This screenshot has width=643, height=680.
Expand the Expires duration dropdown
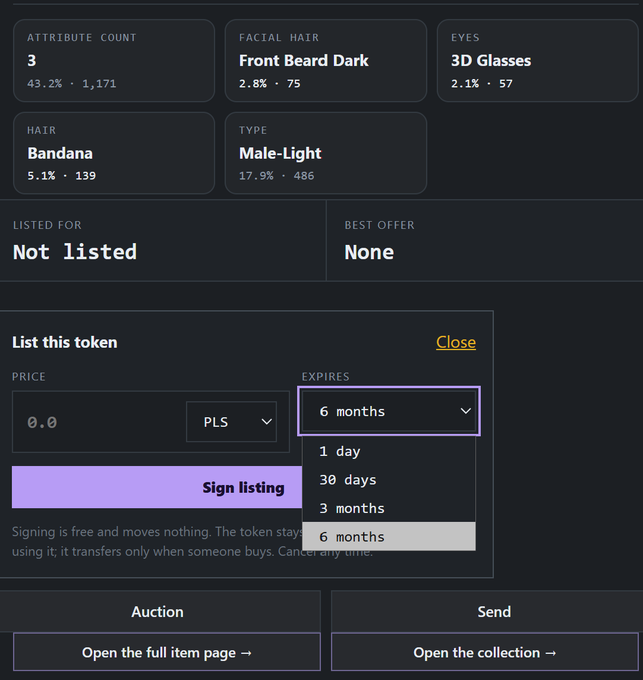tap(389, 411)
